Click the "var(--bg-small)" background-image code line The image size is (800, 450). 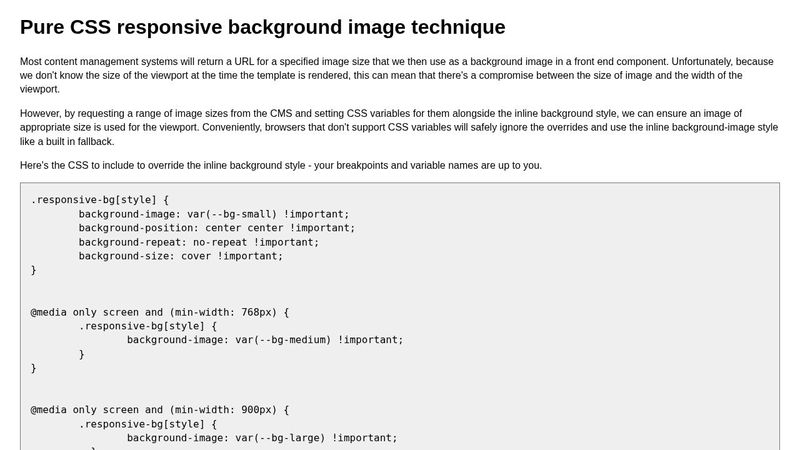[x=214, y=213]
